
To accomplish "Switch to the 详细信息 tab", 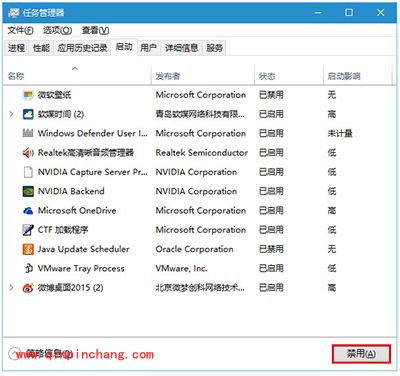I will coord(181,48).
